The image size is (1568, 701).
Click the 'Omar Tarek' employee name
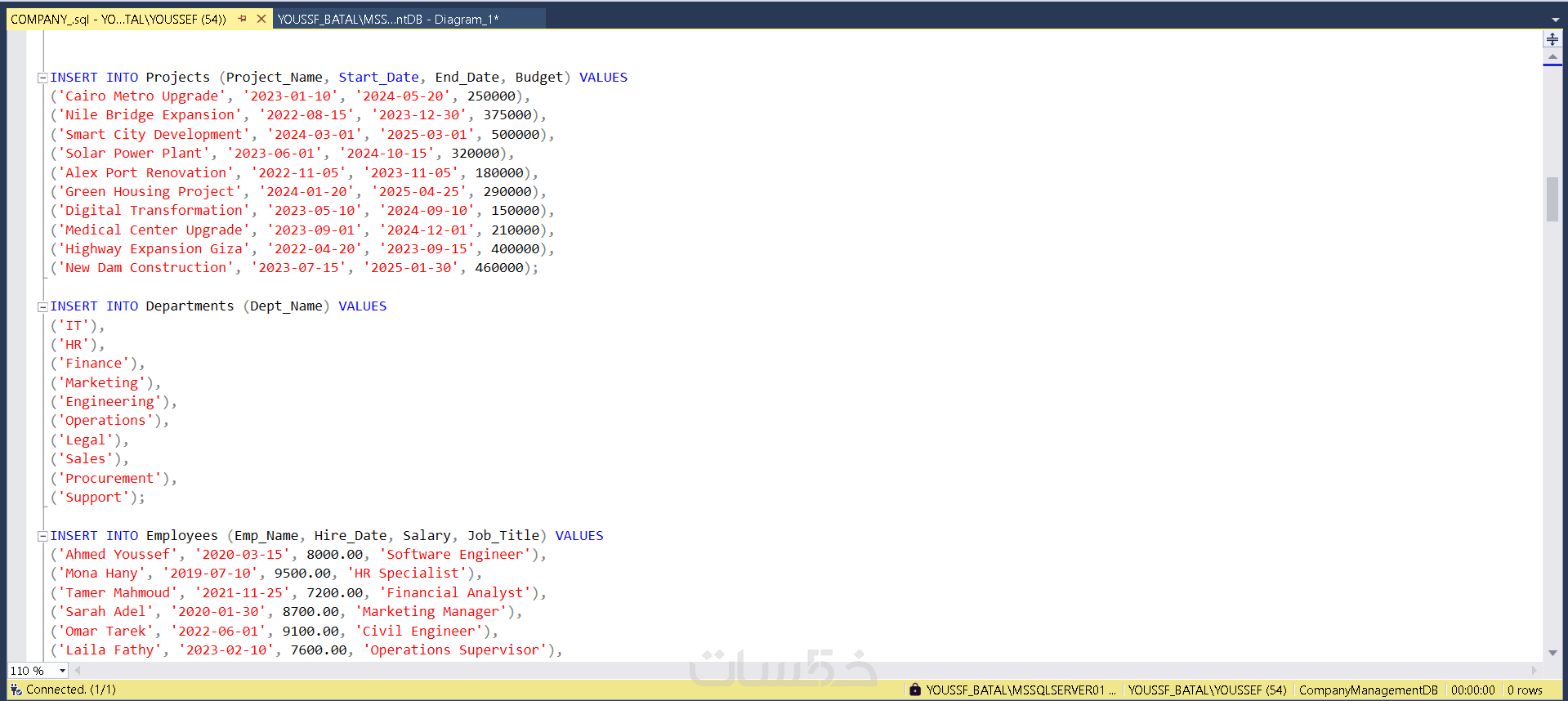(x=105, y=632)
